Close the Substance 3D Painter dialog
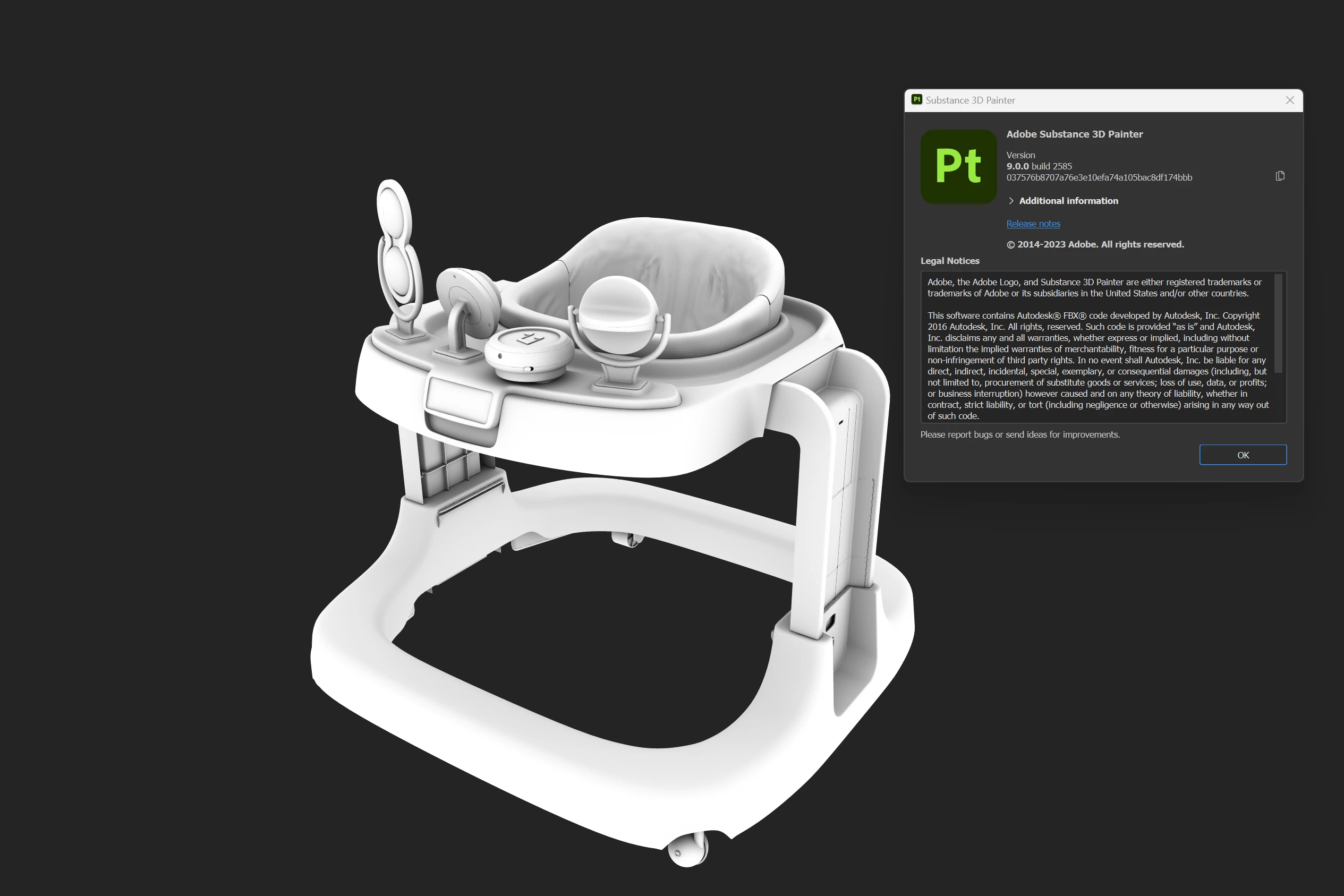The height and width of the screenshot is (896, 1344). pyautogui.click(x=1290, y=100)
